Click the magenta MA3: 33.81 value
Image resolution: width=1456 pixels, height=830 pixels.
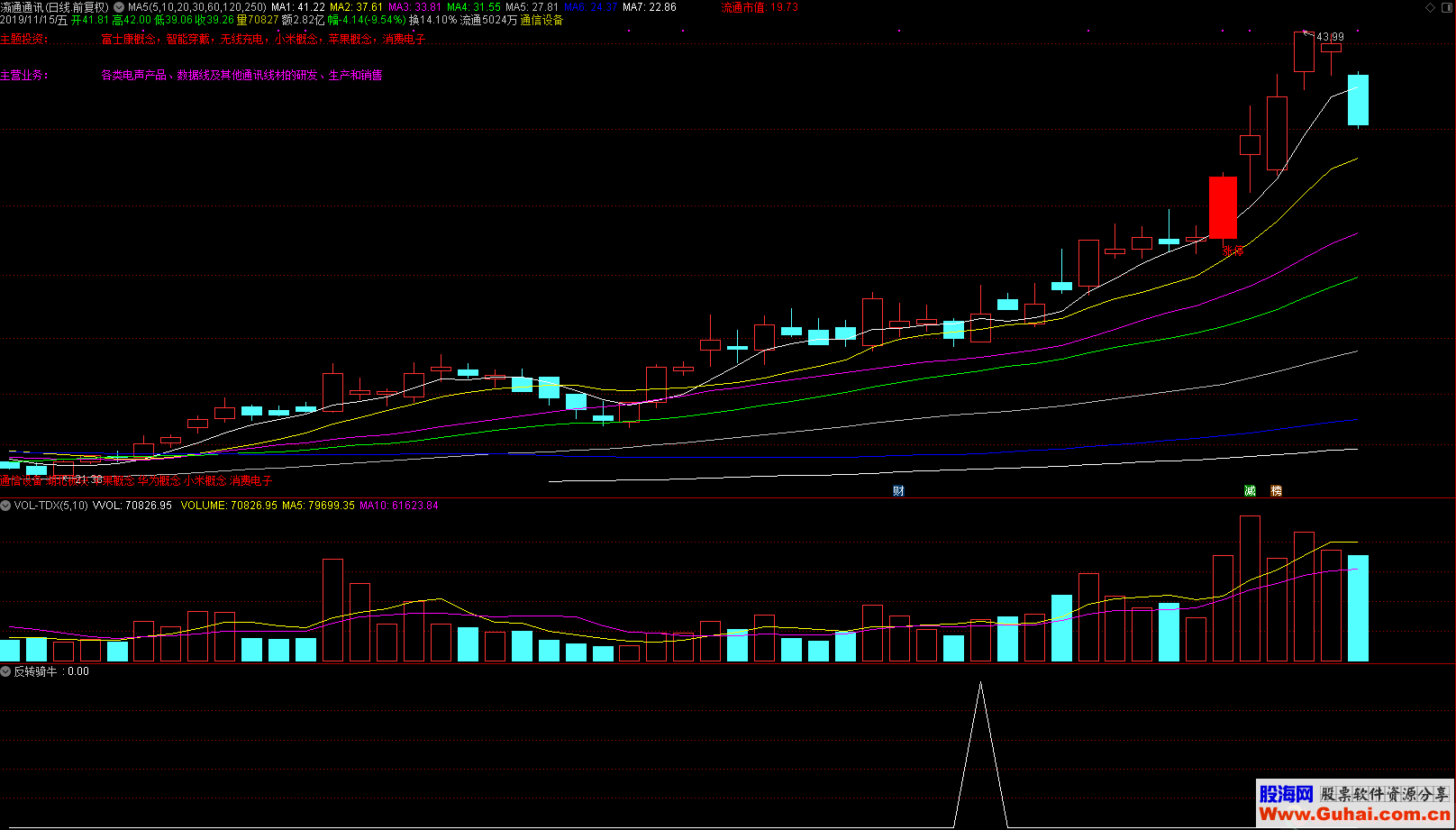(x=414, y=7)
